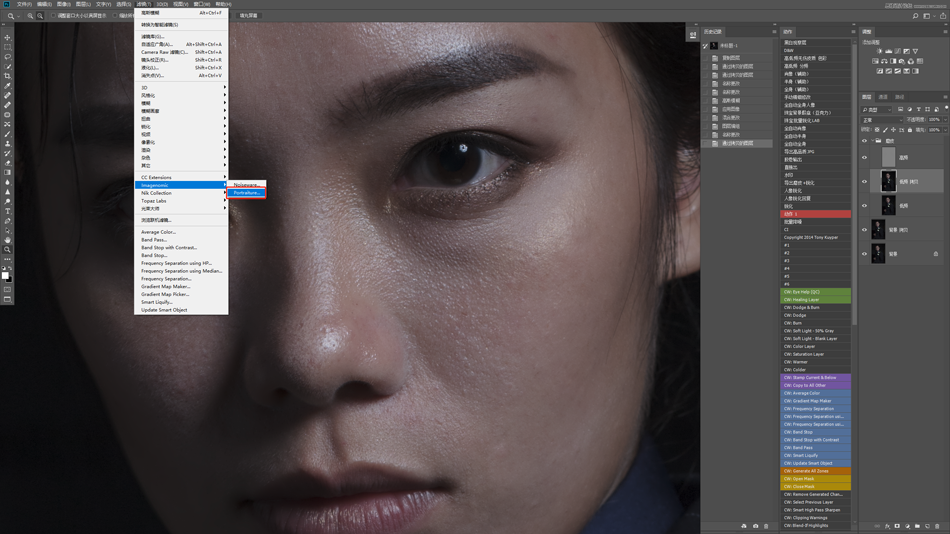Choose Gradient Map Maker menu item
The height and width of the screenshot is (534, 950).
tap(181, 286)
